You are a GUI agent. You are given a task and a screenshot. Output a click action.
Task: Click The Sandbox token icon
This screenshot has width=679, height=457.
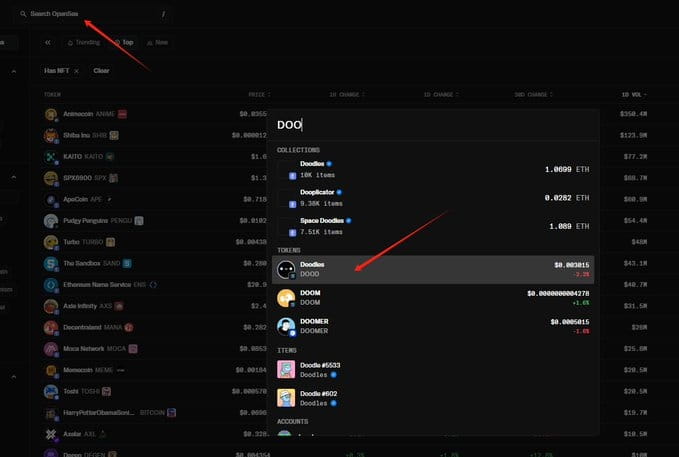pos(51,263)
